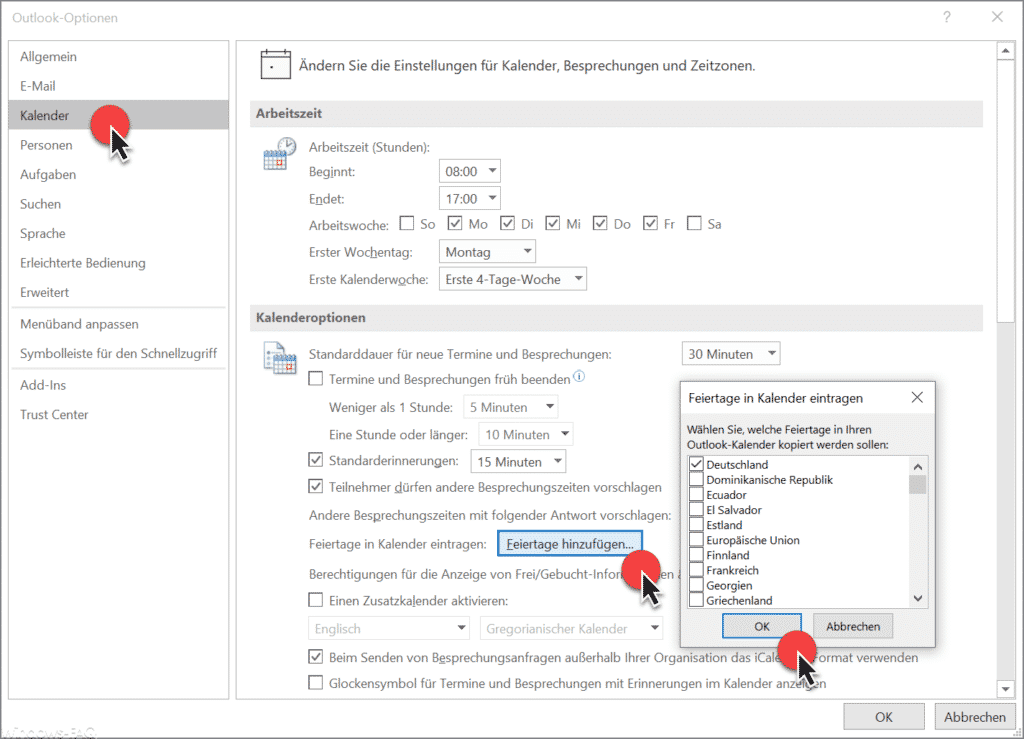1024x739 pixels.
Task: Click OK in Outlook-Optionen window
Action: [x=884, y=717]
